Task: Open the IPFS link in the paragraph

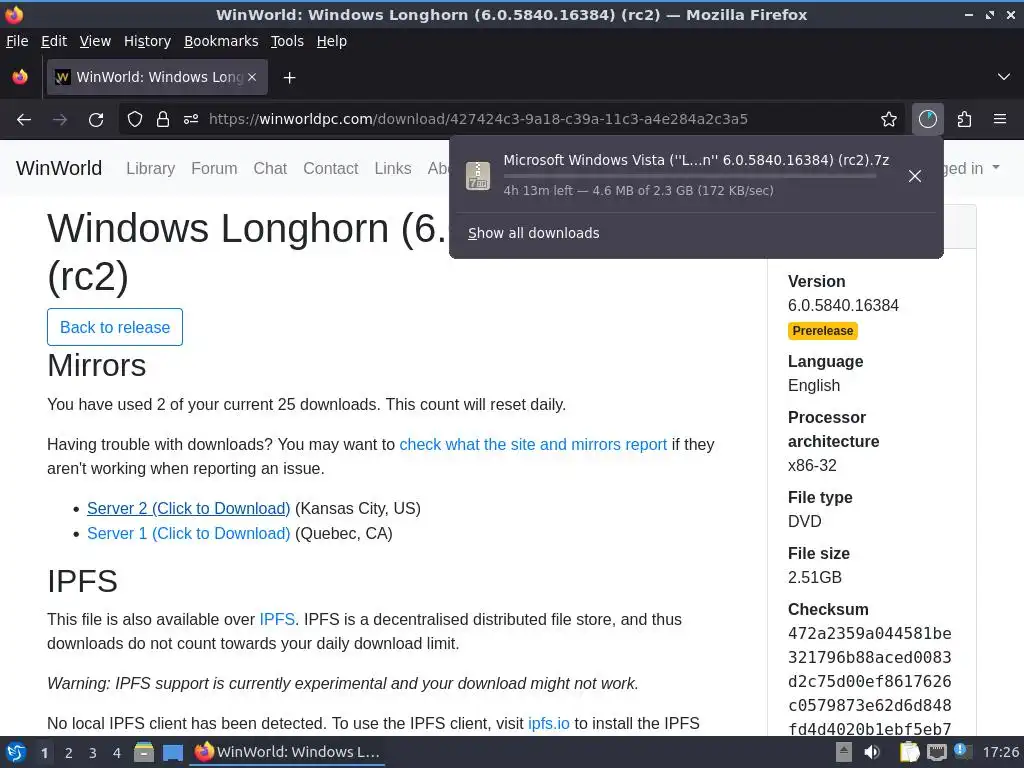Action: click(x=277, y=620)
